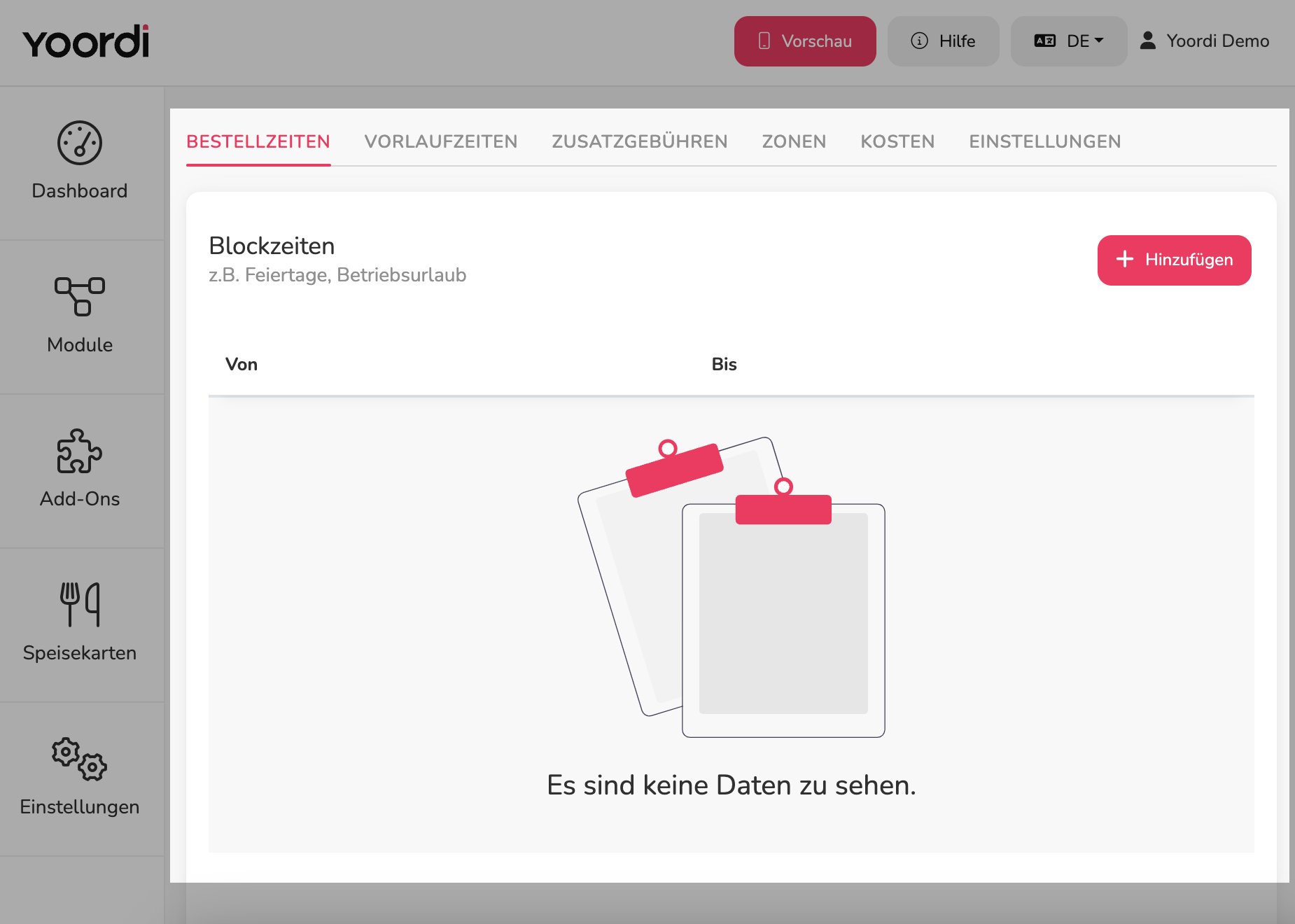
Task: Open the Module flow icon
Action: [80, 297]
